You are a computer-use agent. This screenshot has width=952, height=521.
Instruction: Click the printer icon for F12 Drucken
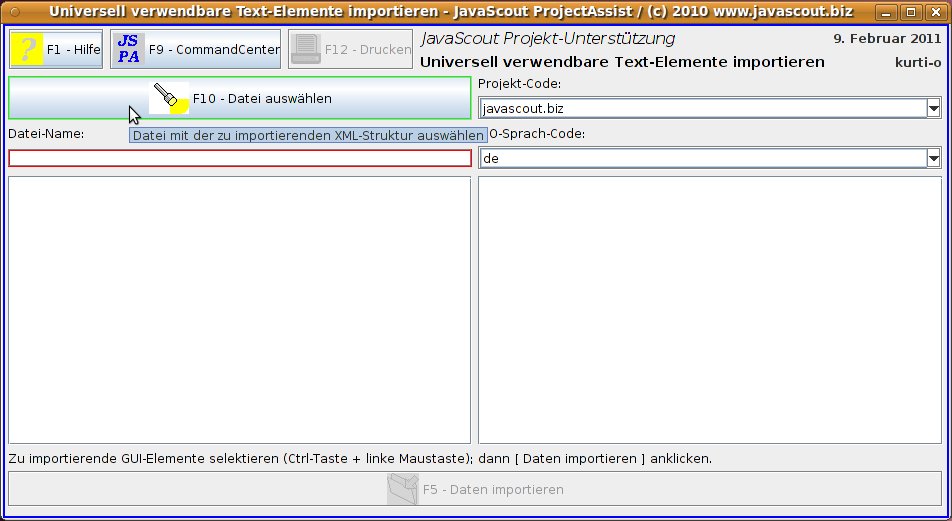point(306,49)
